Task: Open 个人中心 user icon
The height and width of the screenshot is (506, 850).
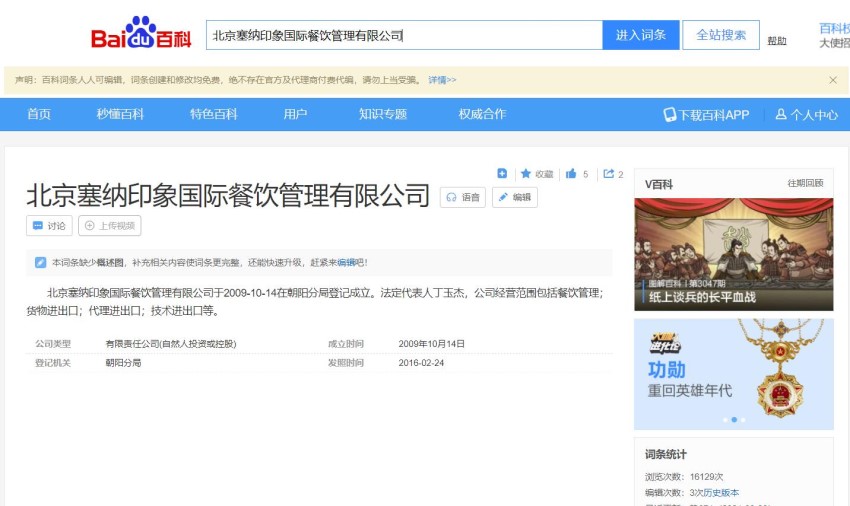Action: (781, 114)
